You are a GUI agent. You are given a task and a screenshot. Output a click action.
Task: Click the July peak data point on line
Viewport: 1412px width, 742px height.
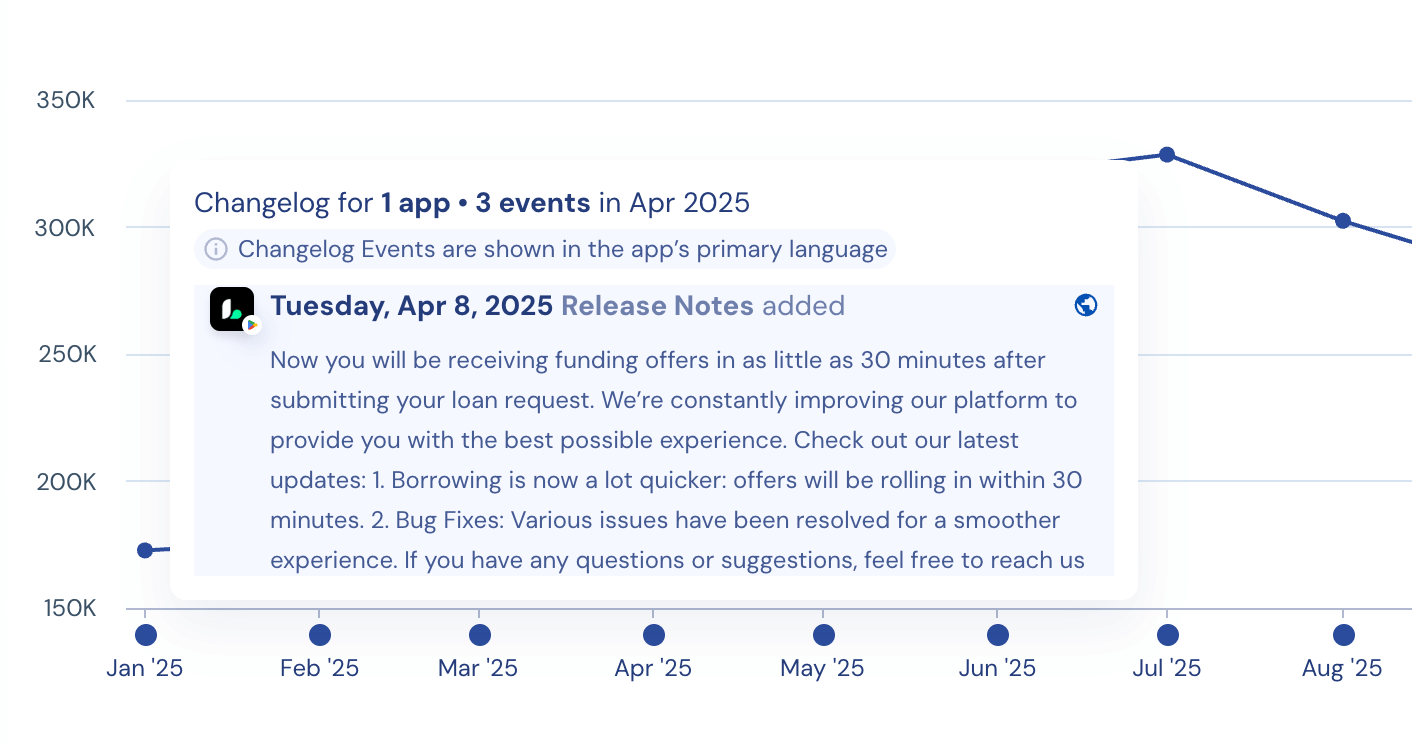coord(1167,154)
